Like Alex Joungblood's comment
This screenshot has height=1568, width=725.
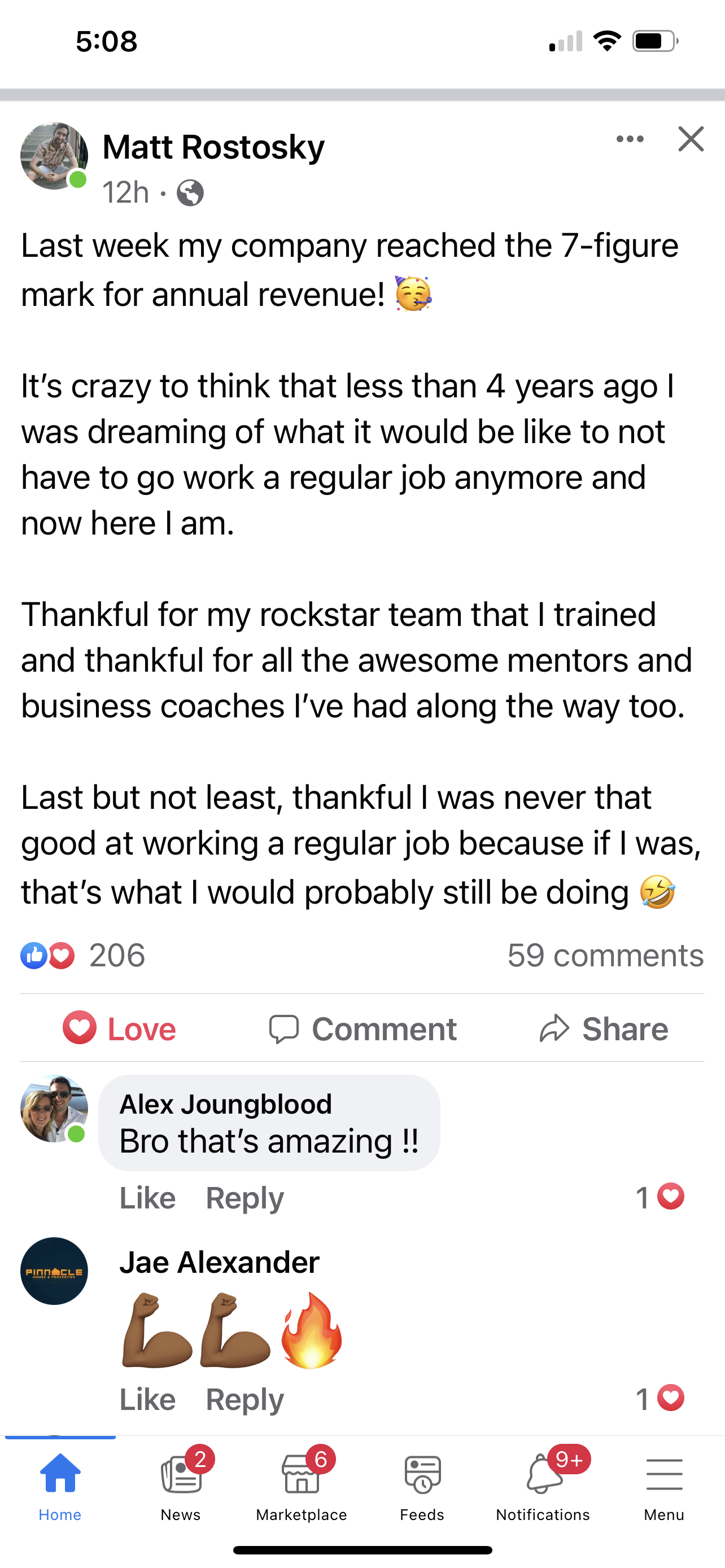tap(147, 1198)
